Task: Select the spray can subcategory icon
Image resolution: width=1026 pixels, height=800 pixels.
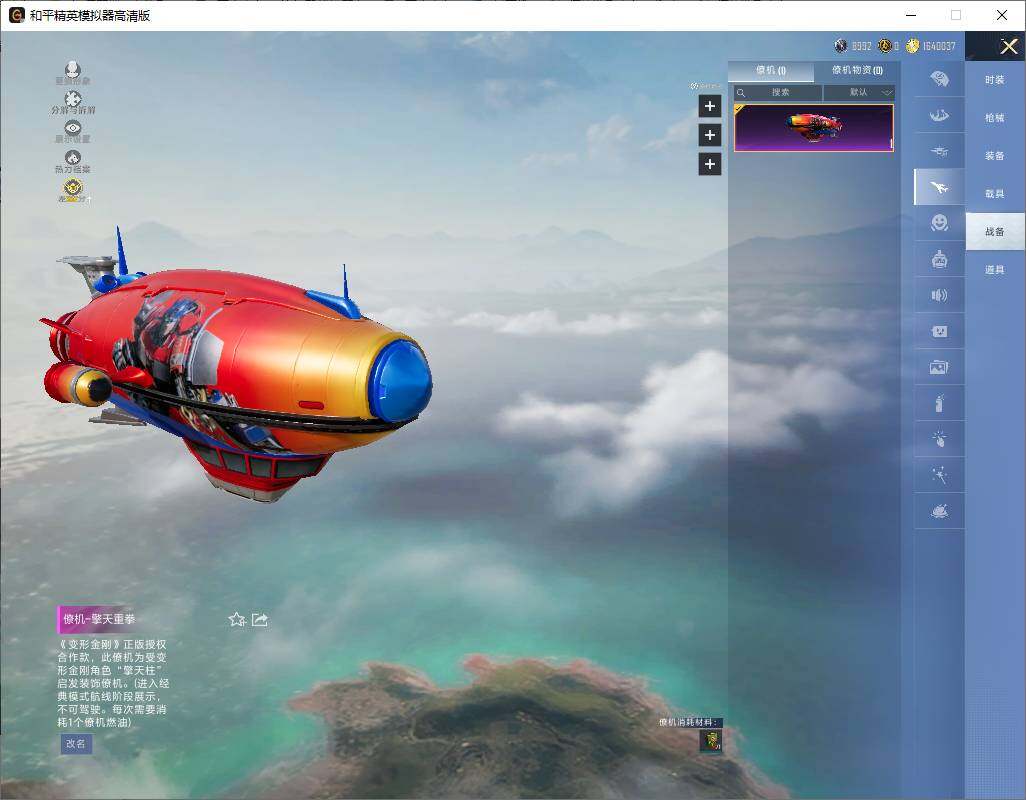Action: [x=939, y=404]
